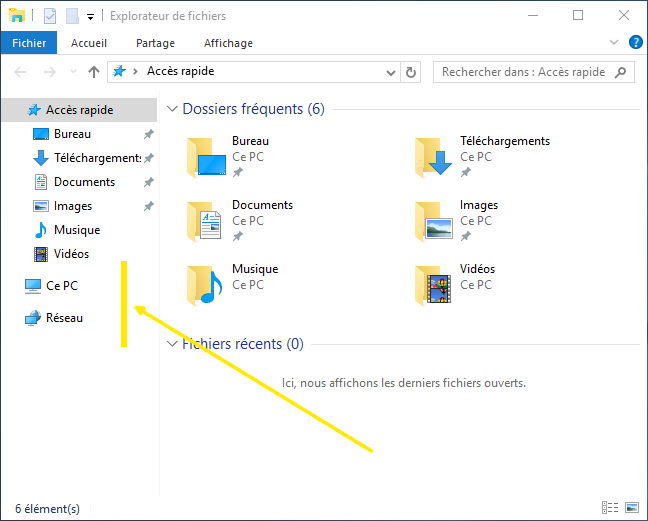The width and height of the screenshot is (648, 521).
Task: Open recent locations dropdown arrow
Action: click(x=74, y=72)
